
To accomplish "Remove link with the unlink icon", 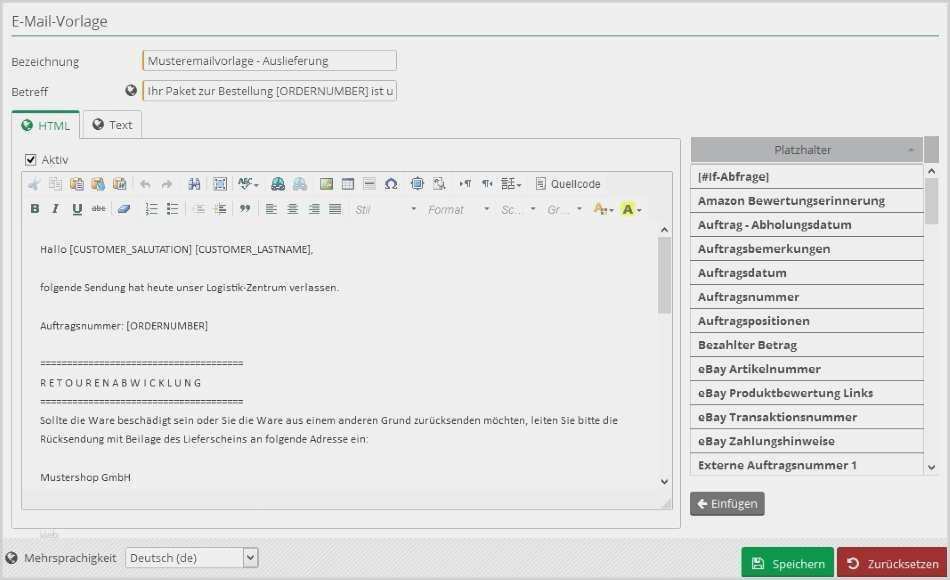I will coord(300,184).
